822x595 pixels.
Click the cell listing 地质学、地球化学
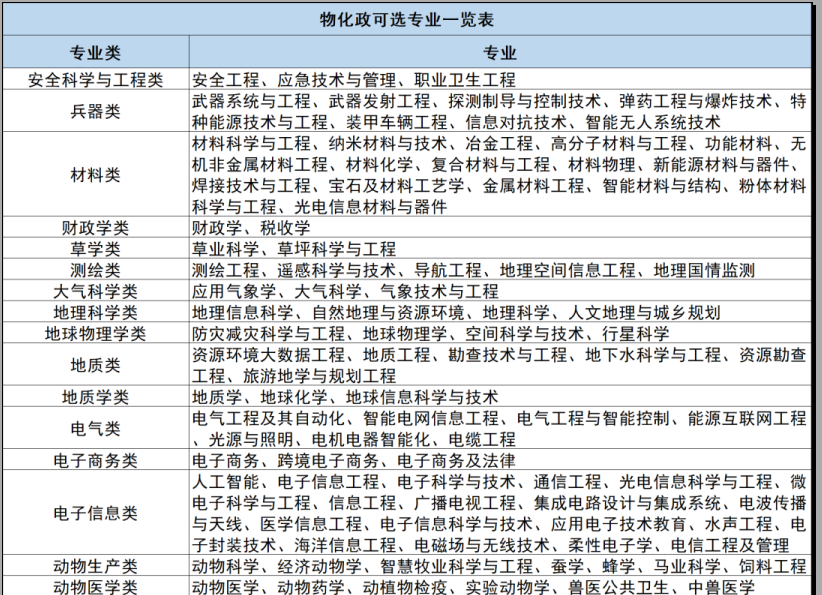click(500, 397)
